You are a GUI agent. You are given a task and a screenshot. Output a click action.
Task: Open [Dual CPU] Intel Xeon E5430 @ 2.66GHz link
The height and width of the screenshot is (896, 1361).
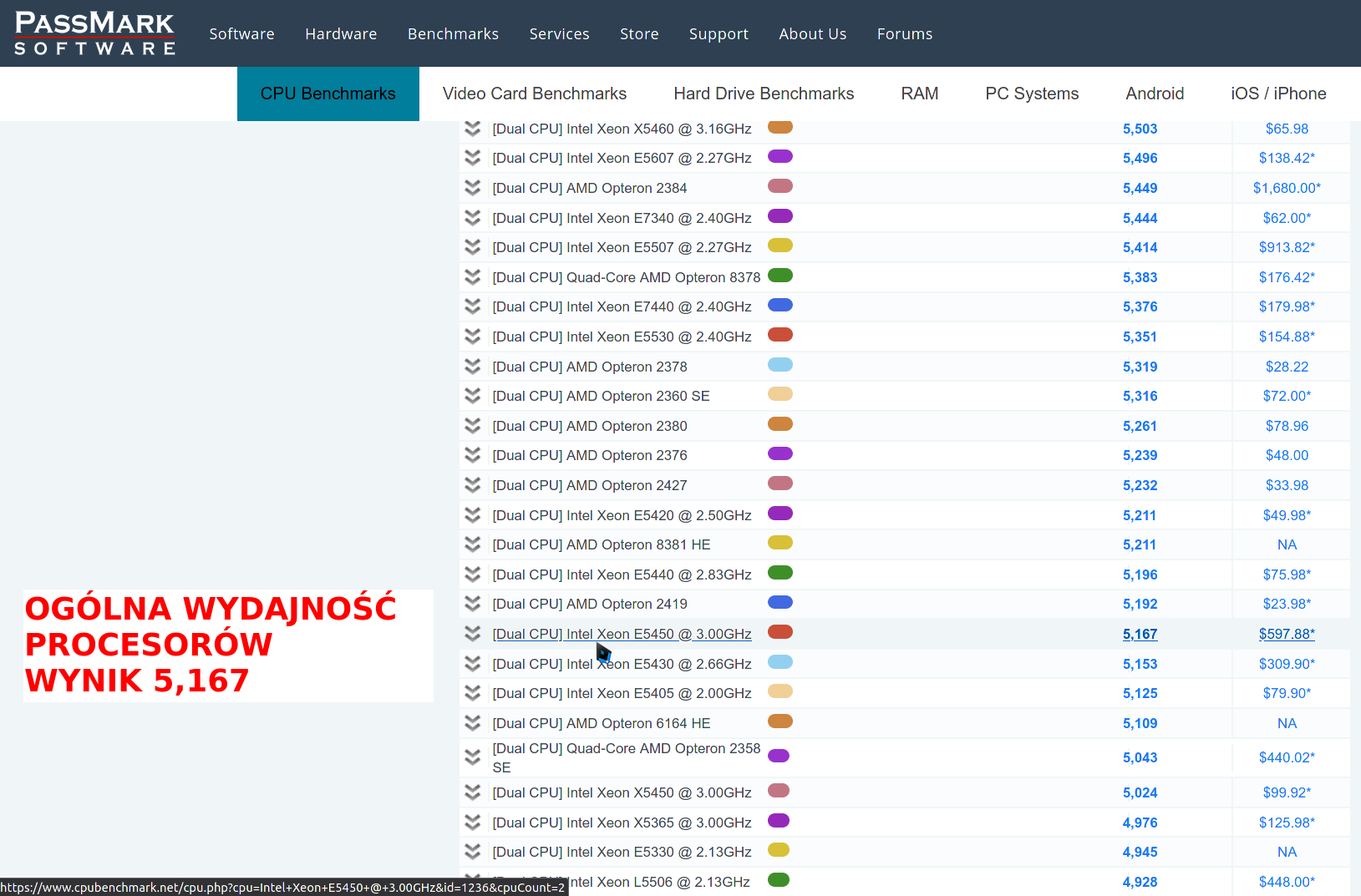coord(622,664)
